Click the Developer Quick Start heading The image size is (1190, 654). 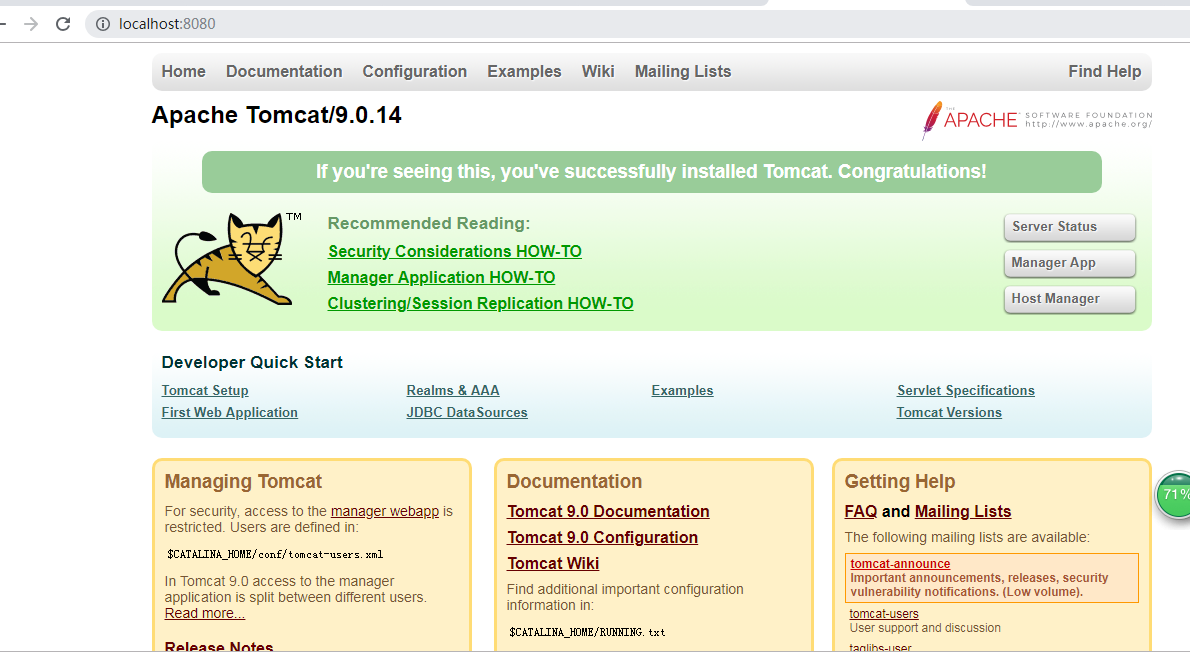tap(252, 363)
